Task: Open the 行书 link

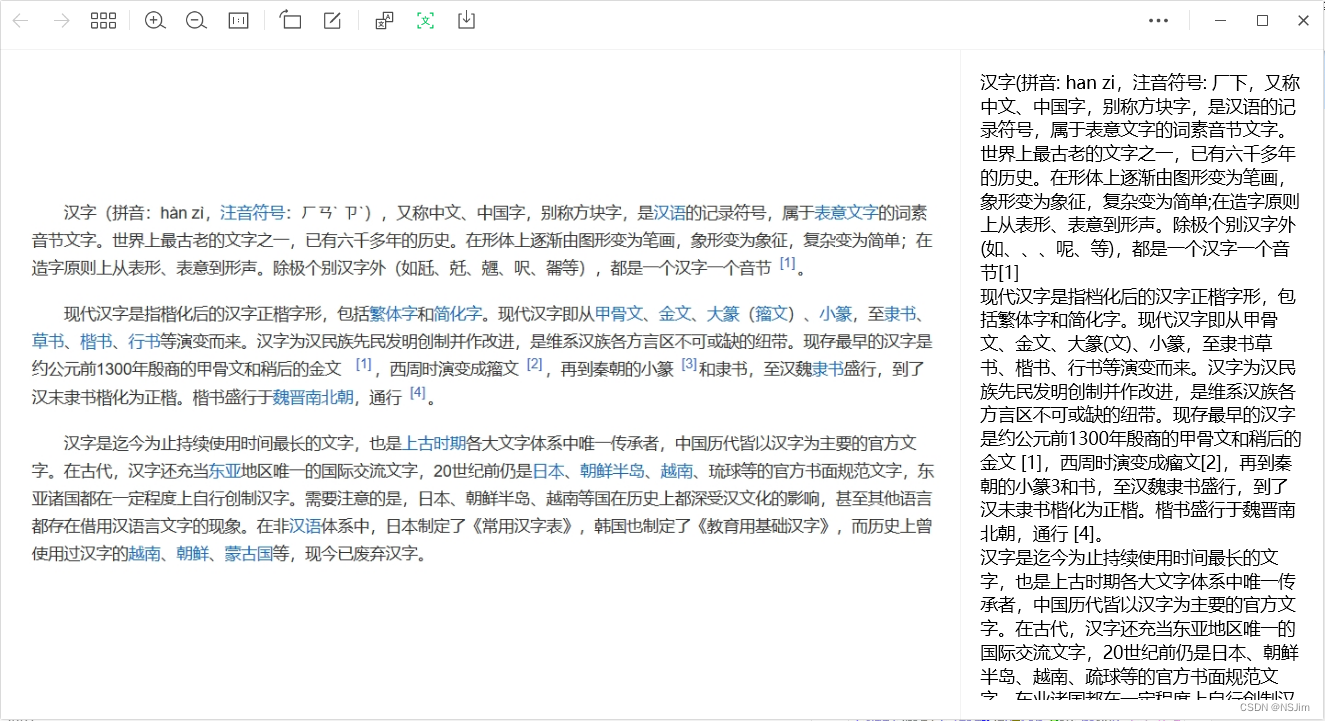Action: 144,341
